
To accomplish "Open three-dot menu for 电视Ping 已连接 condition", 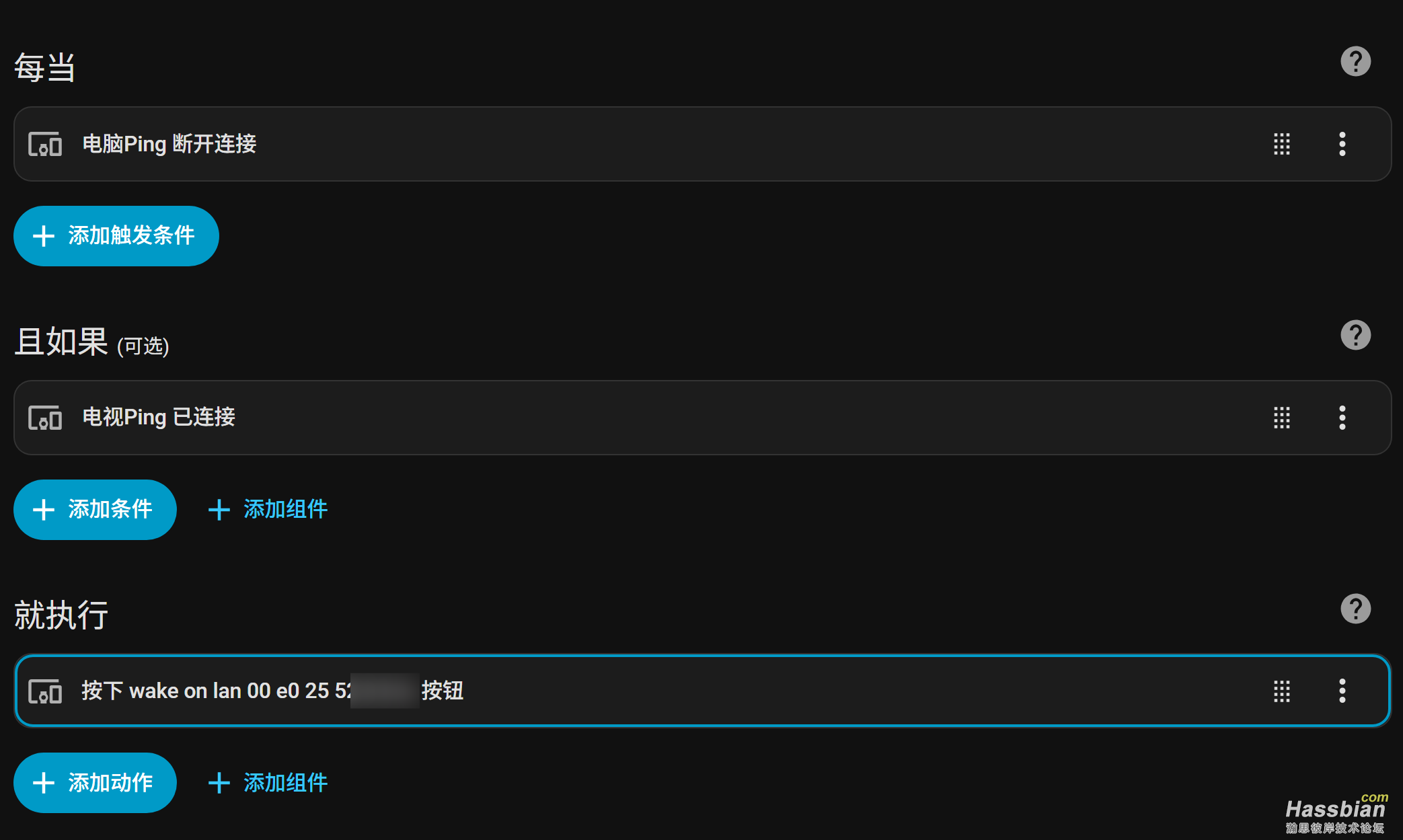I will [x=1342, y=418].
